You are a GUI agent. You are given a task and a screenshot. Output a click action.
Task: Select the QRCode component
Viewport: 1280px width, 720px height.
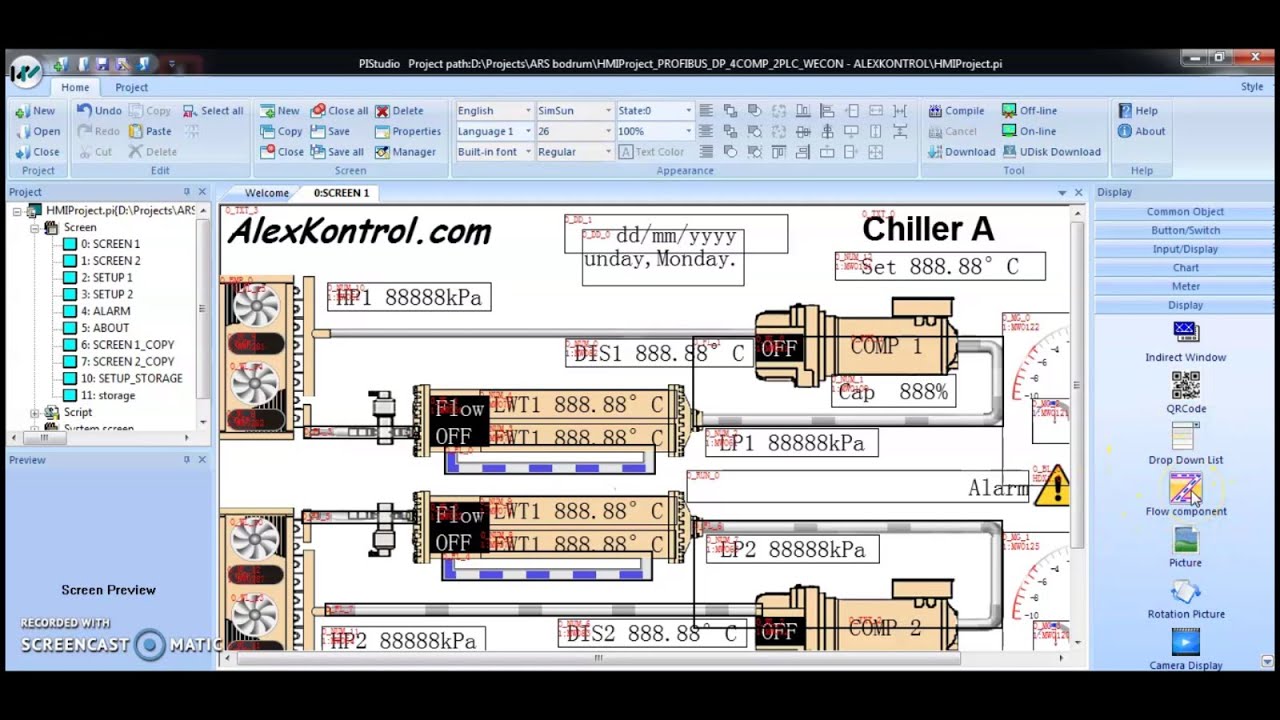pos(1185,392)
